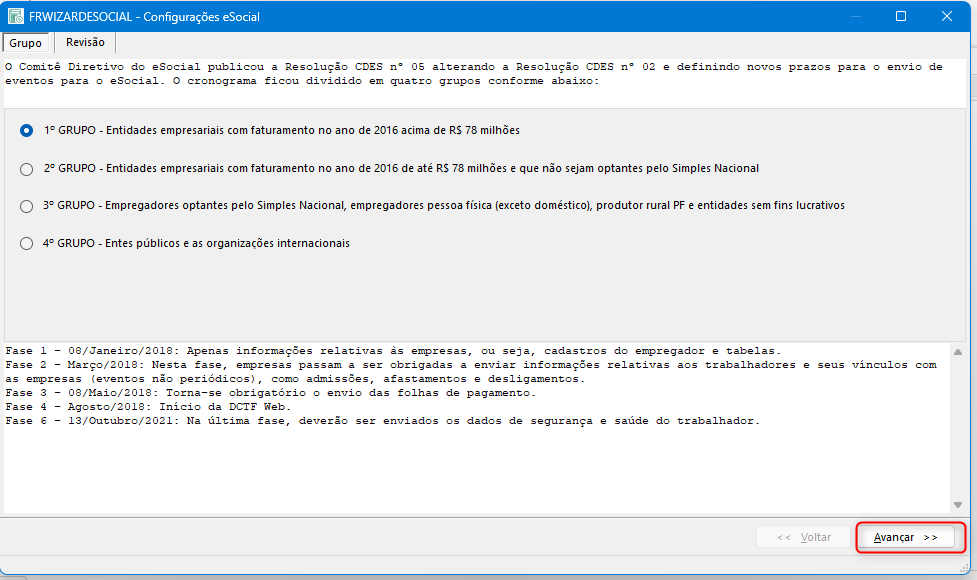Pick 4º GRUPO Entes públicos radio button
977x580 pixels.
(x=27, y=243)
